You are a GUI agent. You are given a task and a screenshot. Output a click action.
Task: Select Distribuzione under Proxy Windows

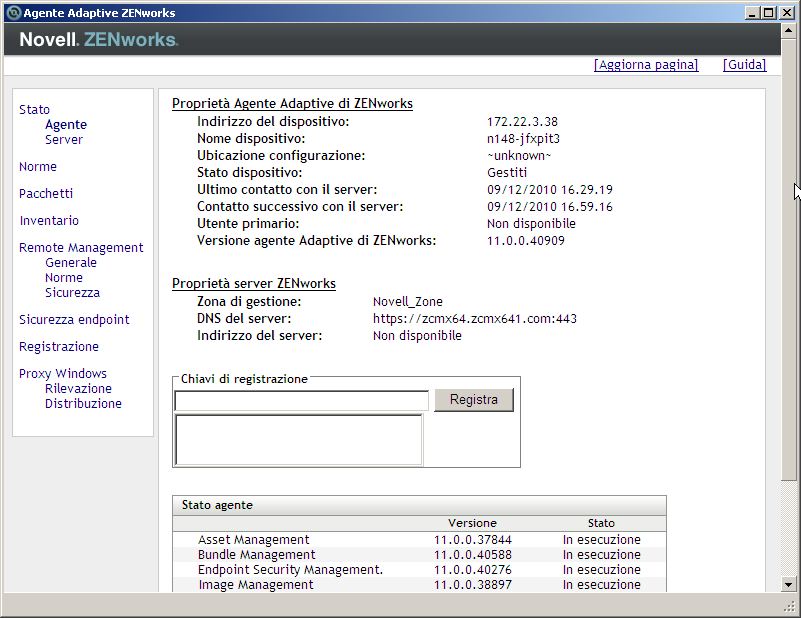(83, 403)
